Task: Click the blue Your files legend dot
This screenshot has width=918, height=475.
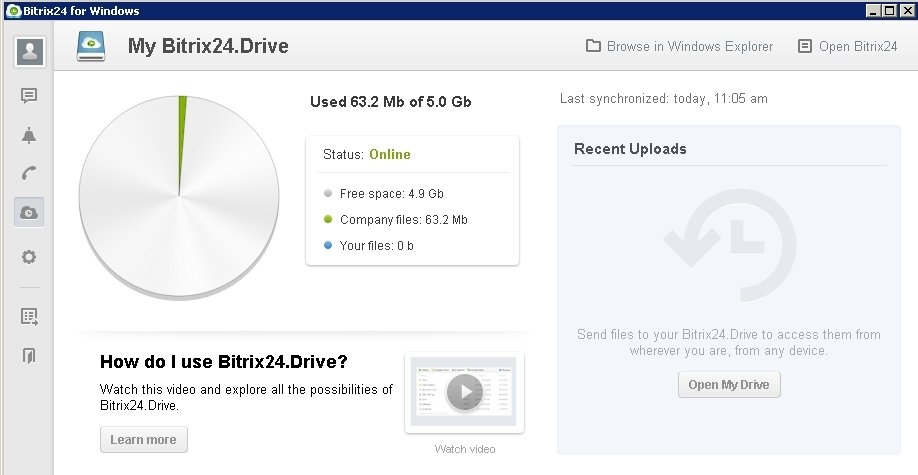Action: coord(328,245)
